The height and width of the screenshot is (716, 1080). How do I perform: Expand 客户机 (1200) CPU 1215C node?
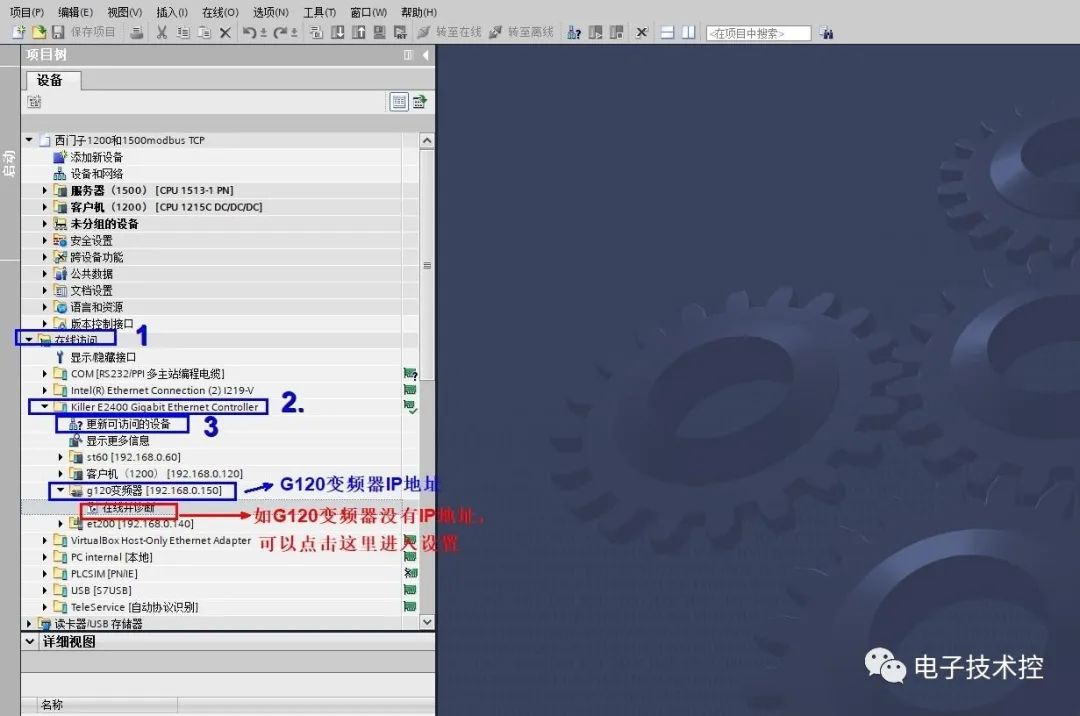pos(45,207)
